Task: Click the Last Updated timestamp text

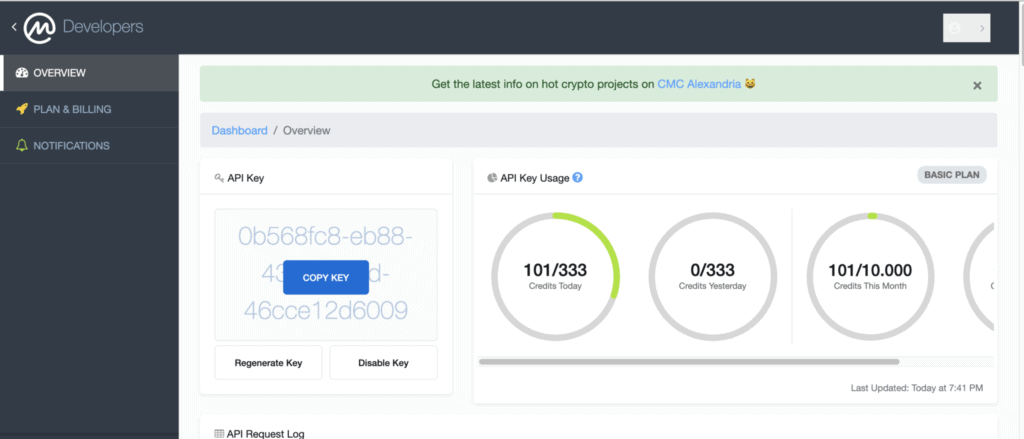Action: coord(916,388)
